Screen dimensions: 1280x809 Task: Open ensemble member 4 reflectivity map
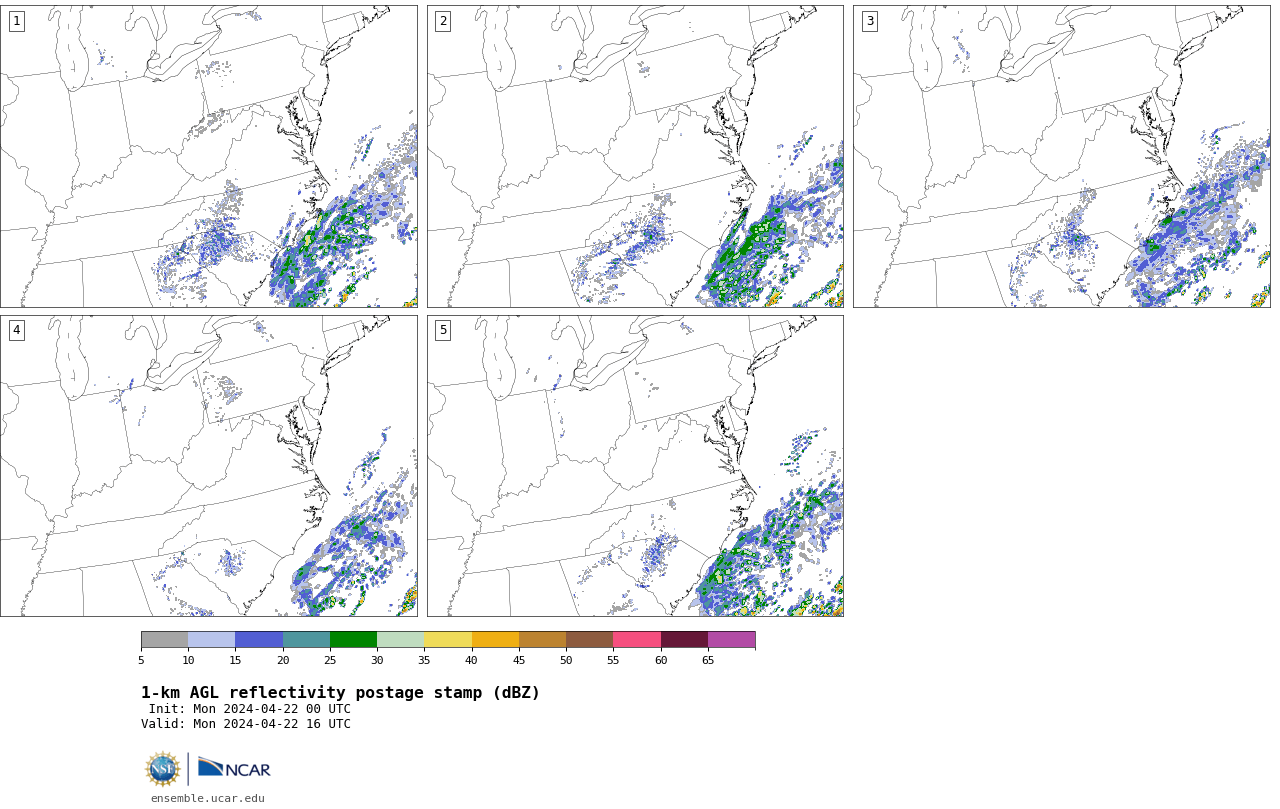(209, 466)
